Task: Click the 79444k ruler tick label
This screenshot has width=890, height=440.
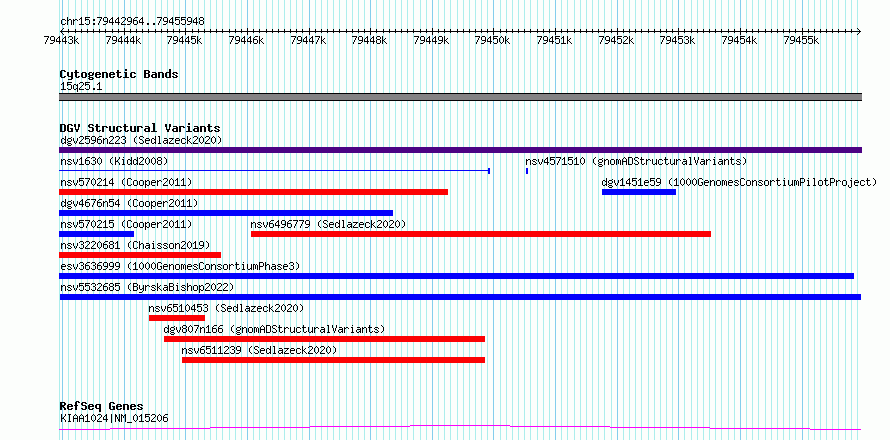Action: (123, 40)
